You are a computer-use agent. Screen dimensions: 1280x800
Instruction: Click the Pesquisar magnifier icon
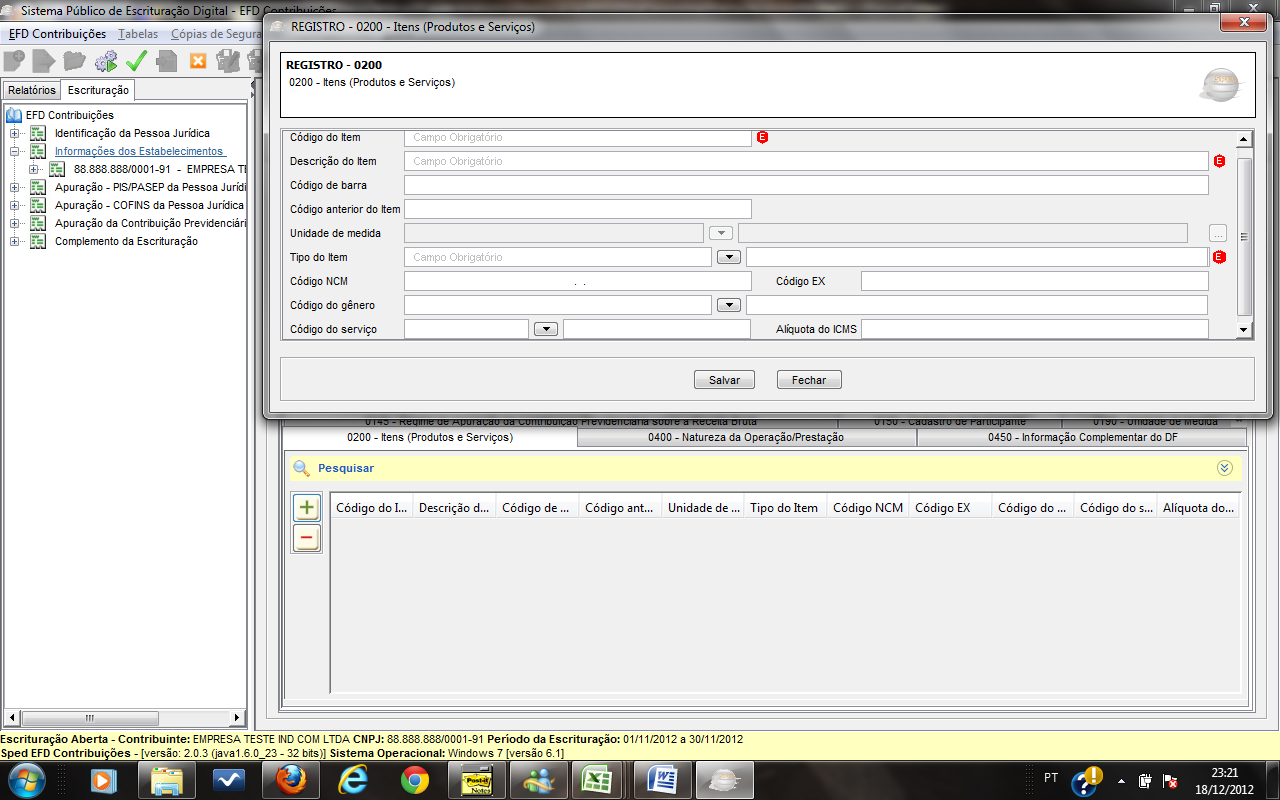coord(301,468)
